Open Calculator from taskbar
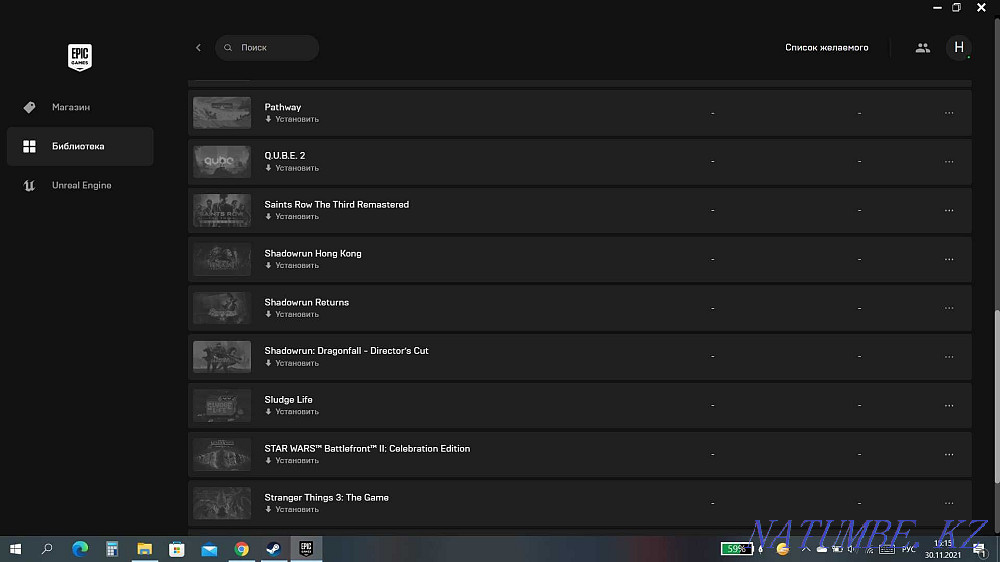Viewport: 1000px width, 562px height. click(x=112, y=549)
